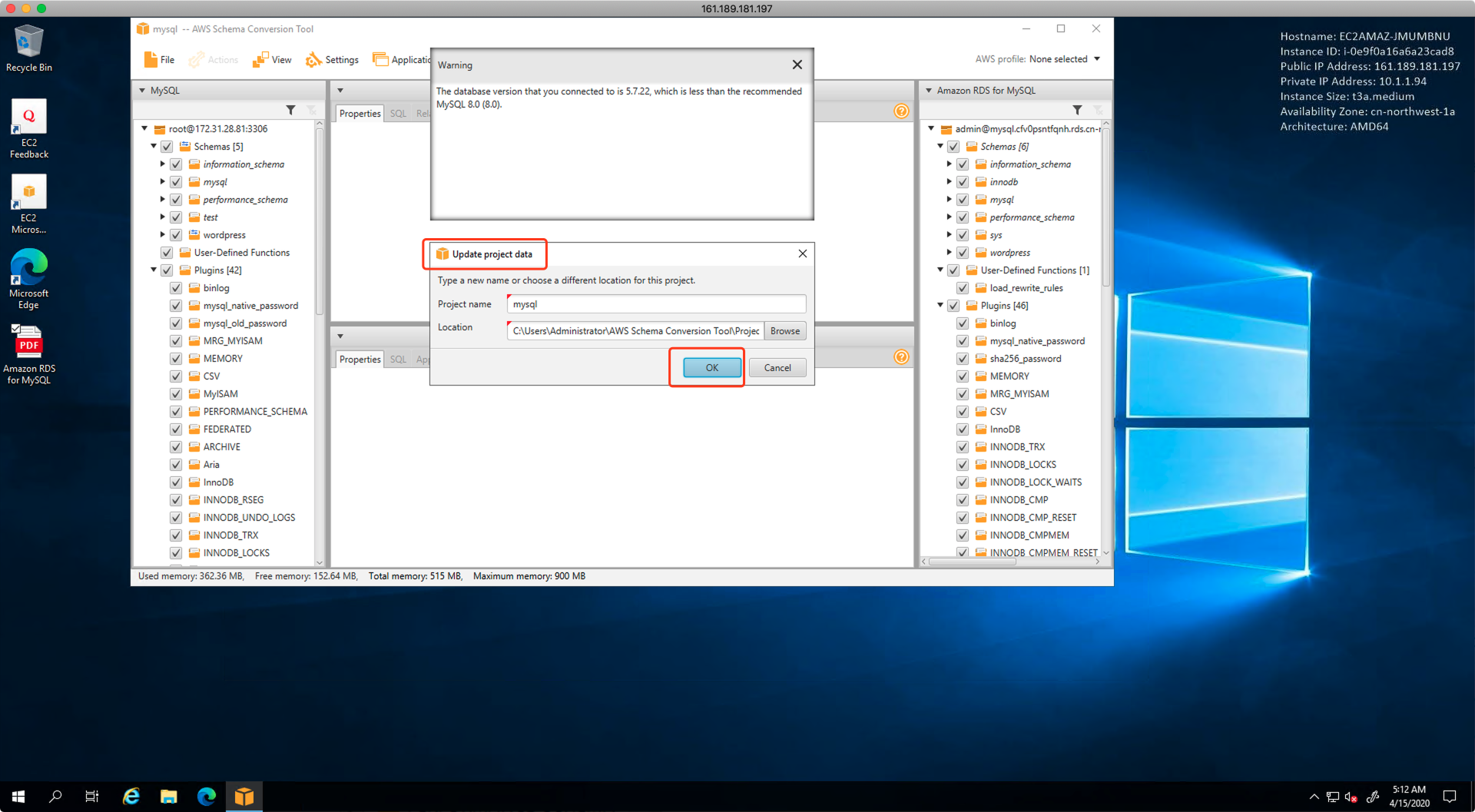The width and height of the screenshot is (1475, 812).
Task: Click Browse to choose project location
Action: coord(784,331)
